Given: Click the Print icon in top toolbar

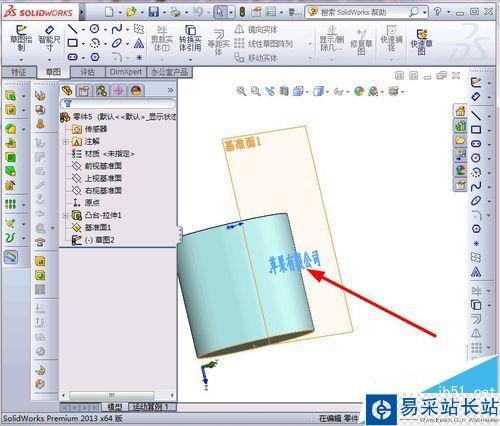Looking at the screenshot, I should pyautogui.click(x=175, y=12).
